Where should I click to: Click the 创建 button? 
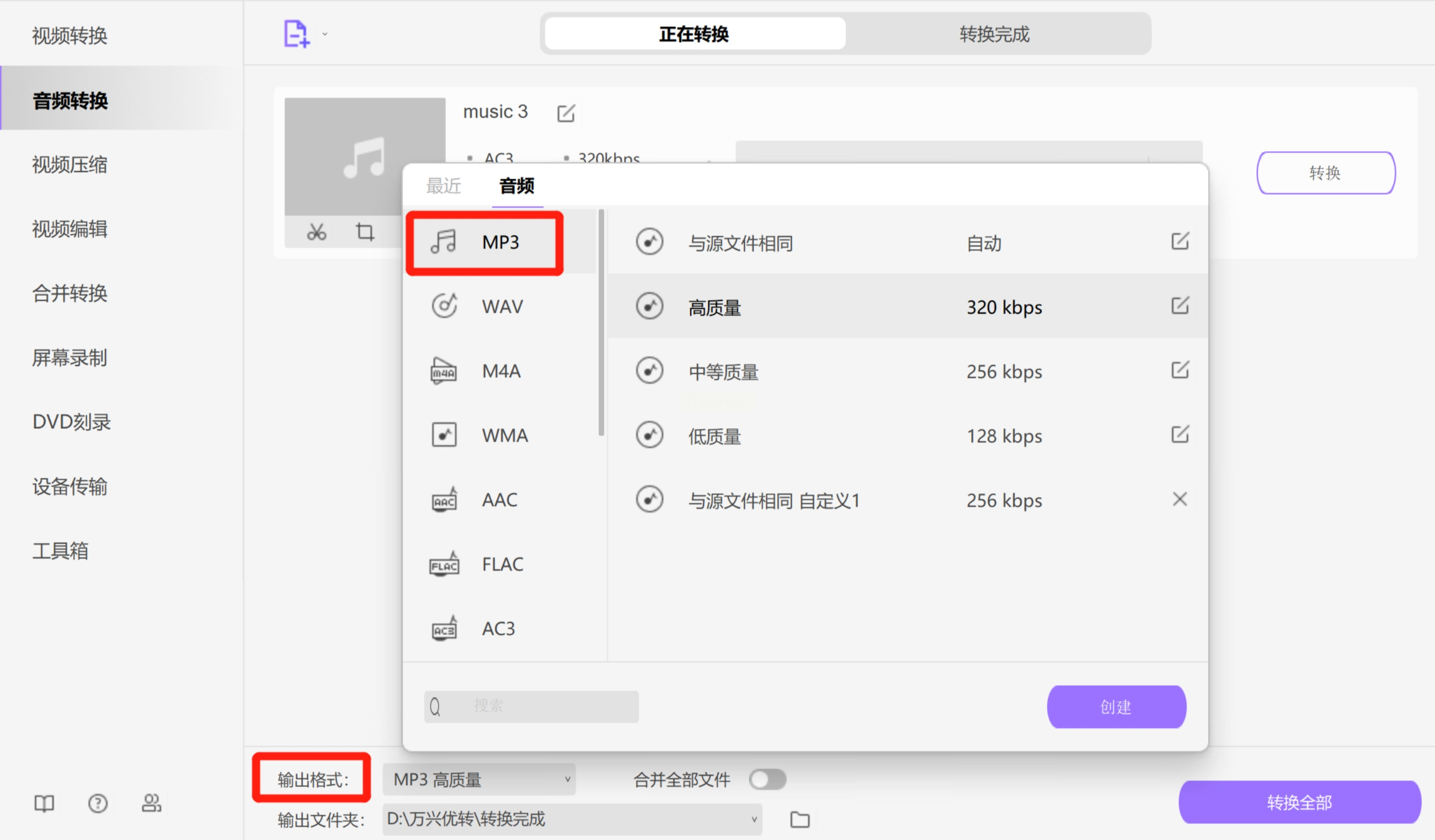pyautogui.click(x=1116, y=706)
